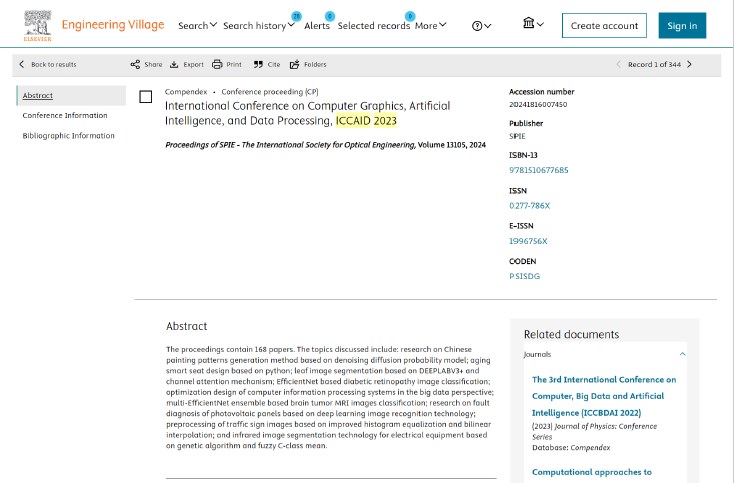Open Alerts in top navigation

click(317, 26)
